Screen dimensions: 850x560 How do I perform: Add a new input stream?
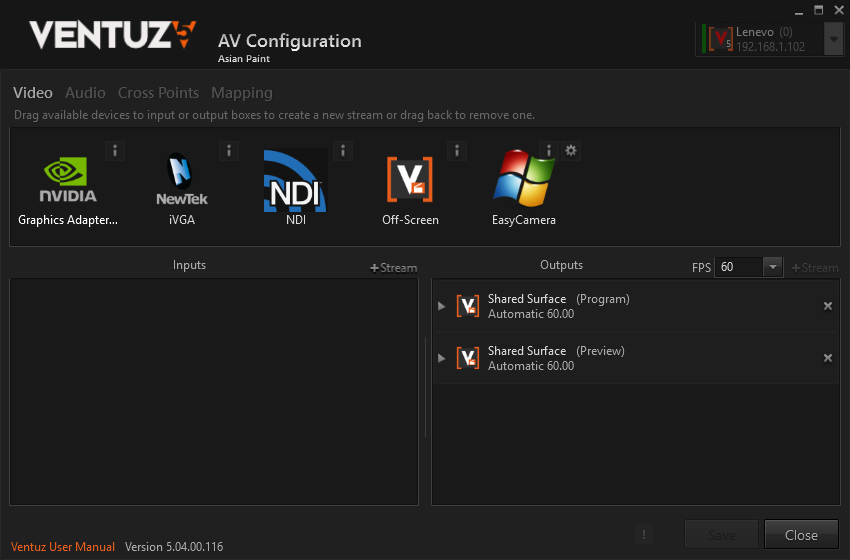pos(394,268)
